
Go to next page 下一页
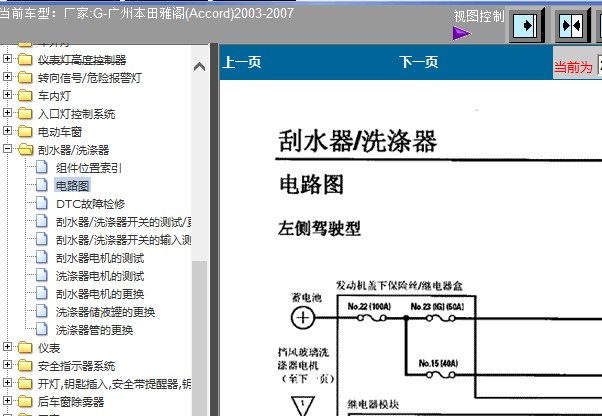[419, 62]
